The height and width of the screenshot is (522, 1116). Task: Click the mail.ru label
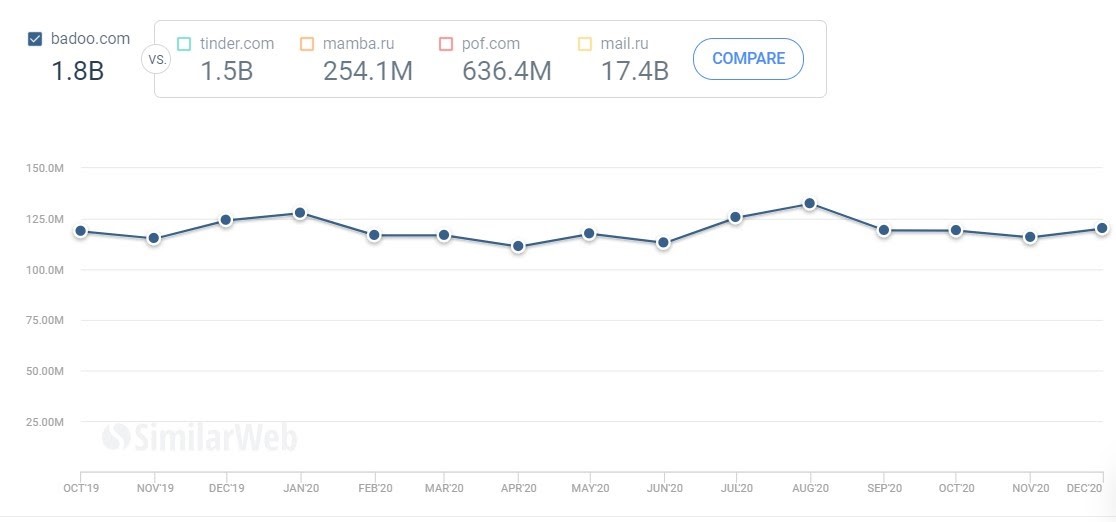tap(625, 43)
